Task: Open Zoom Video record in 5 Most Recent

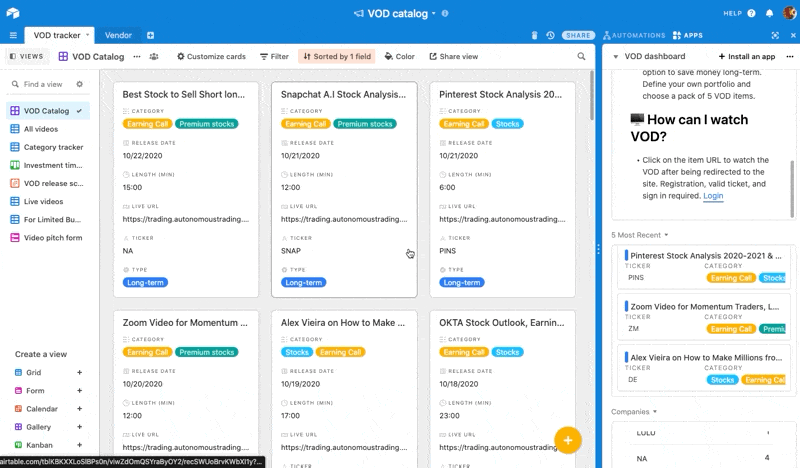Action: click(706, 317)
